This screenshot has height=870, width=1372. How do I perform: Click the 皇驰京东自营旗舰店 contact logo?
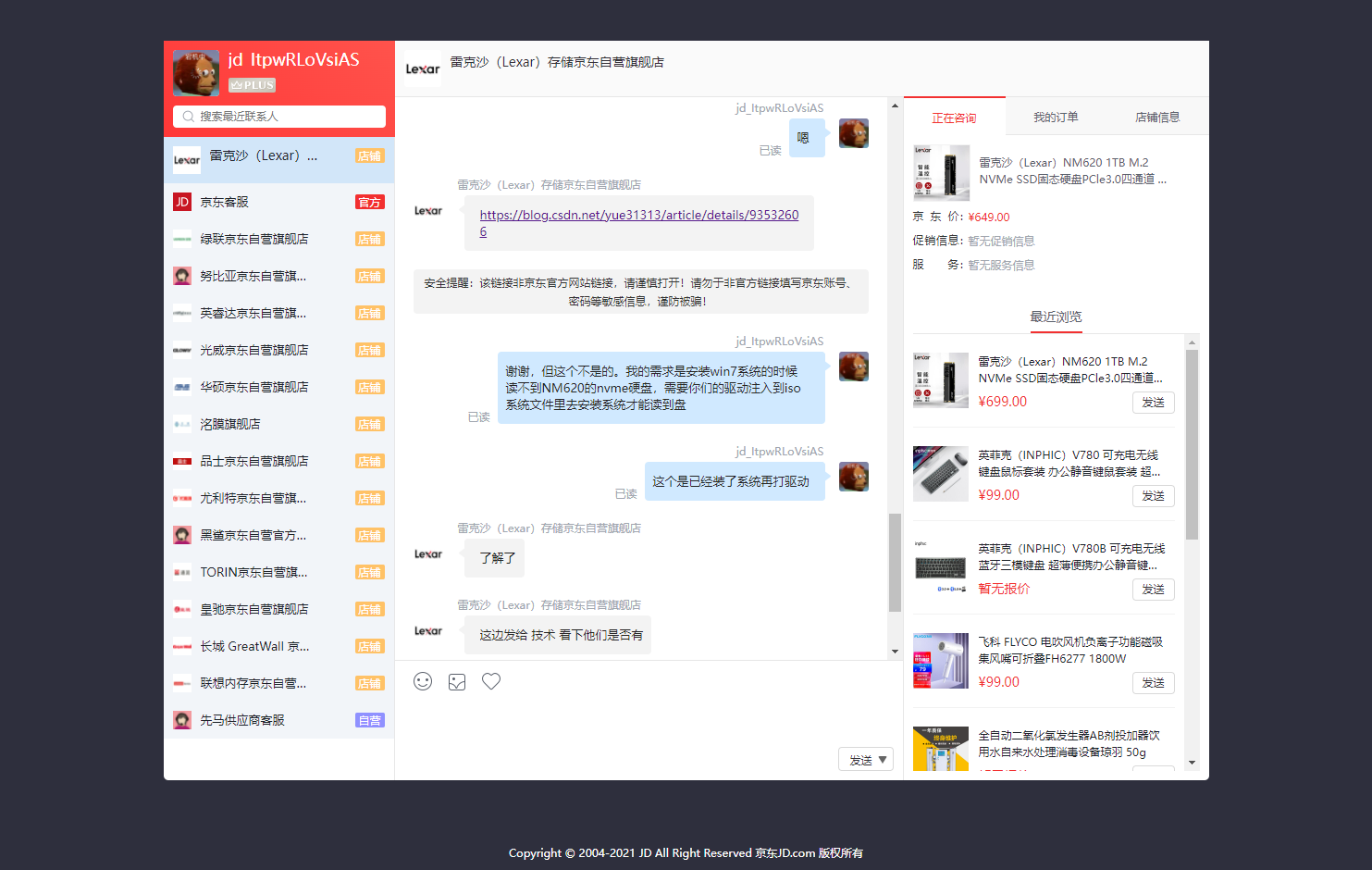(182, 609)
